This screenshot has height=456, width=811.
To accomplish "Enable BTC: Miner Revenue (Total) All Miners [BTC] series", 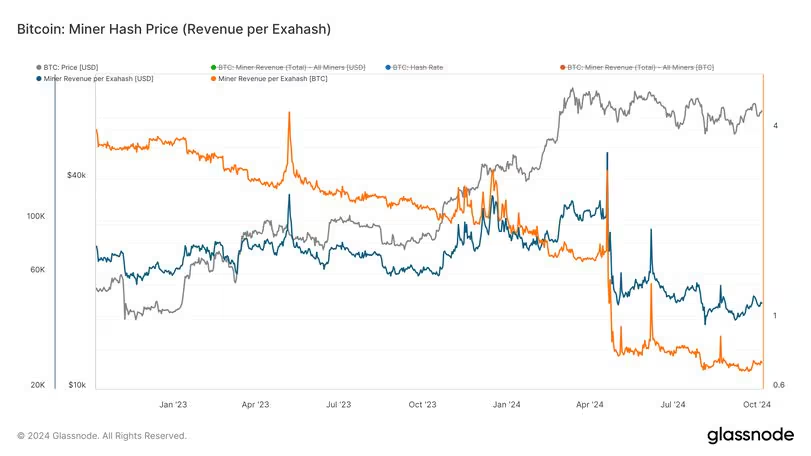I will [x=637, y=67].
